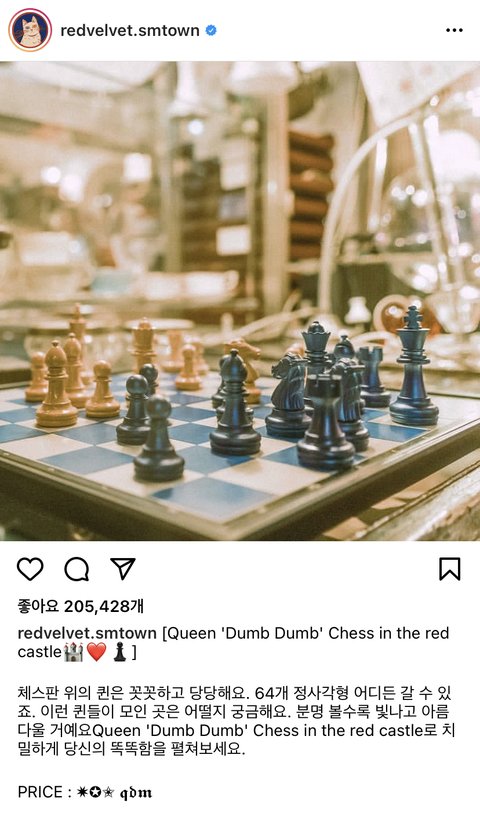Open the redvelvet.smtown cat profile picture
The width and height of the screenshot is (480, 820).
[30, 30]
